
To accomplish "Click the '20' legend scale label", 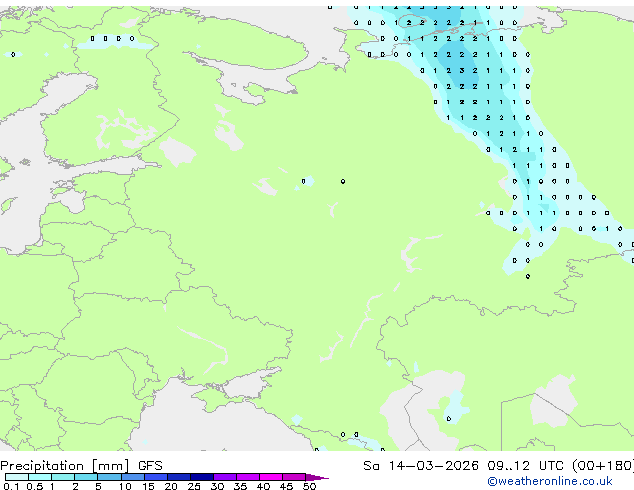I will [x=171, y=486].
